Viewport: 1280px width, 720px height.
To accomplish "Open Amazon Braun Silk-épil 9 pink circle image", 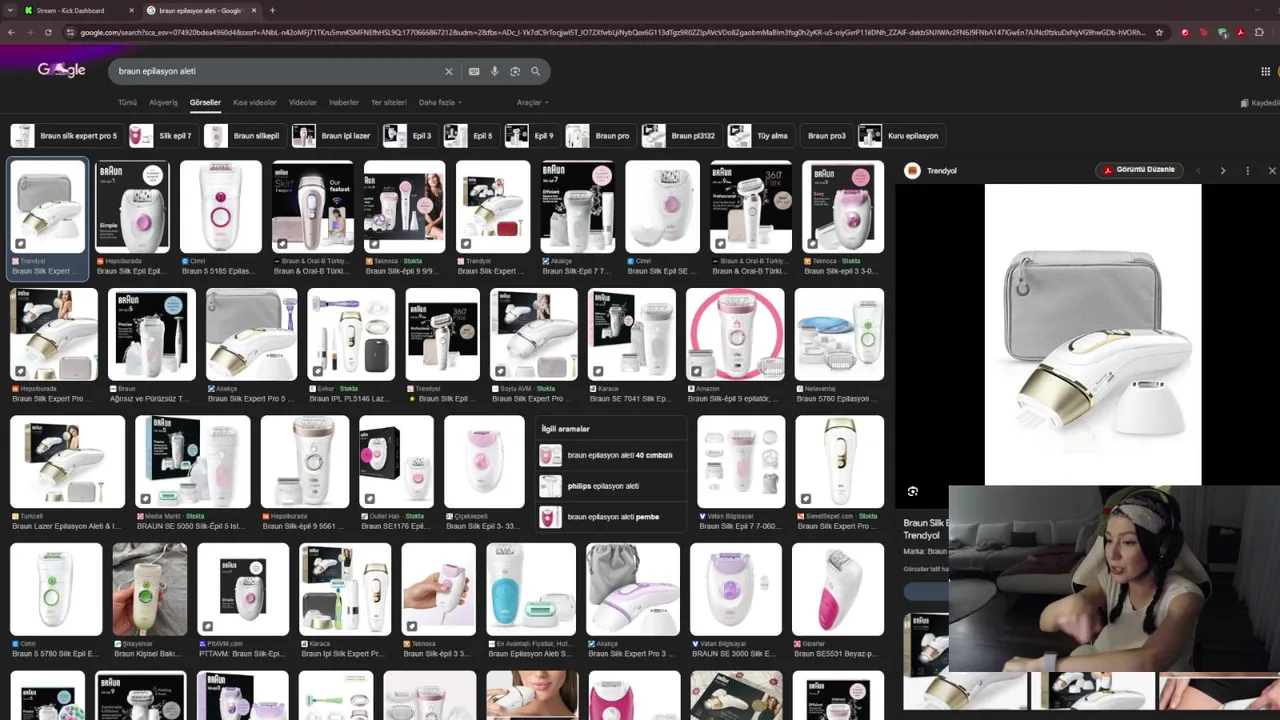I will (736, 335).
